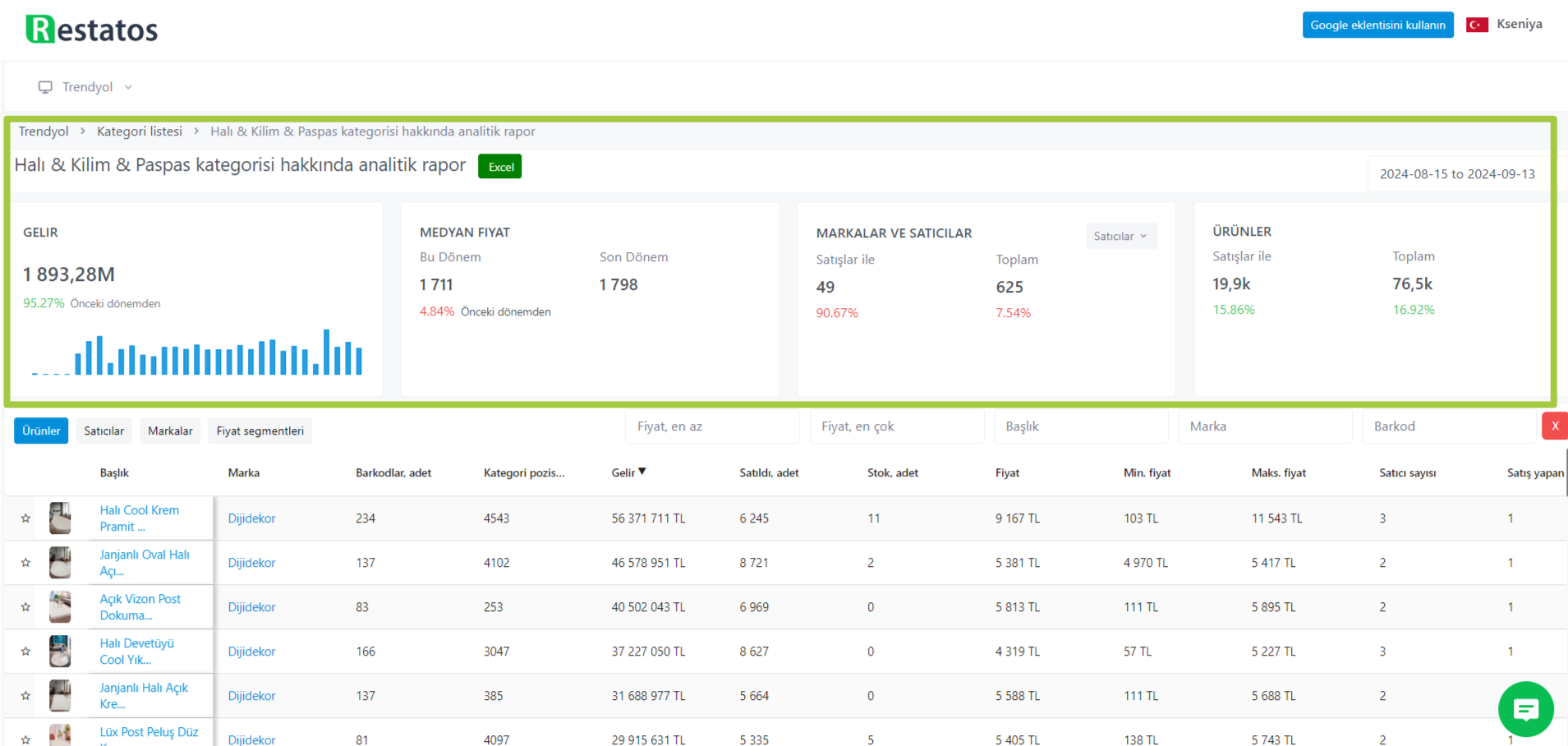Switch to the Fiyat segmentleri tab

pos(260,431)
